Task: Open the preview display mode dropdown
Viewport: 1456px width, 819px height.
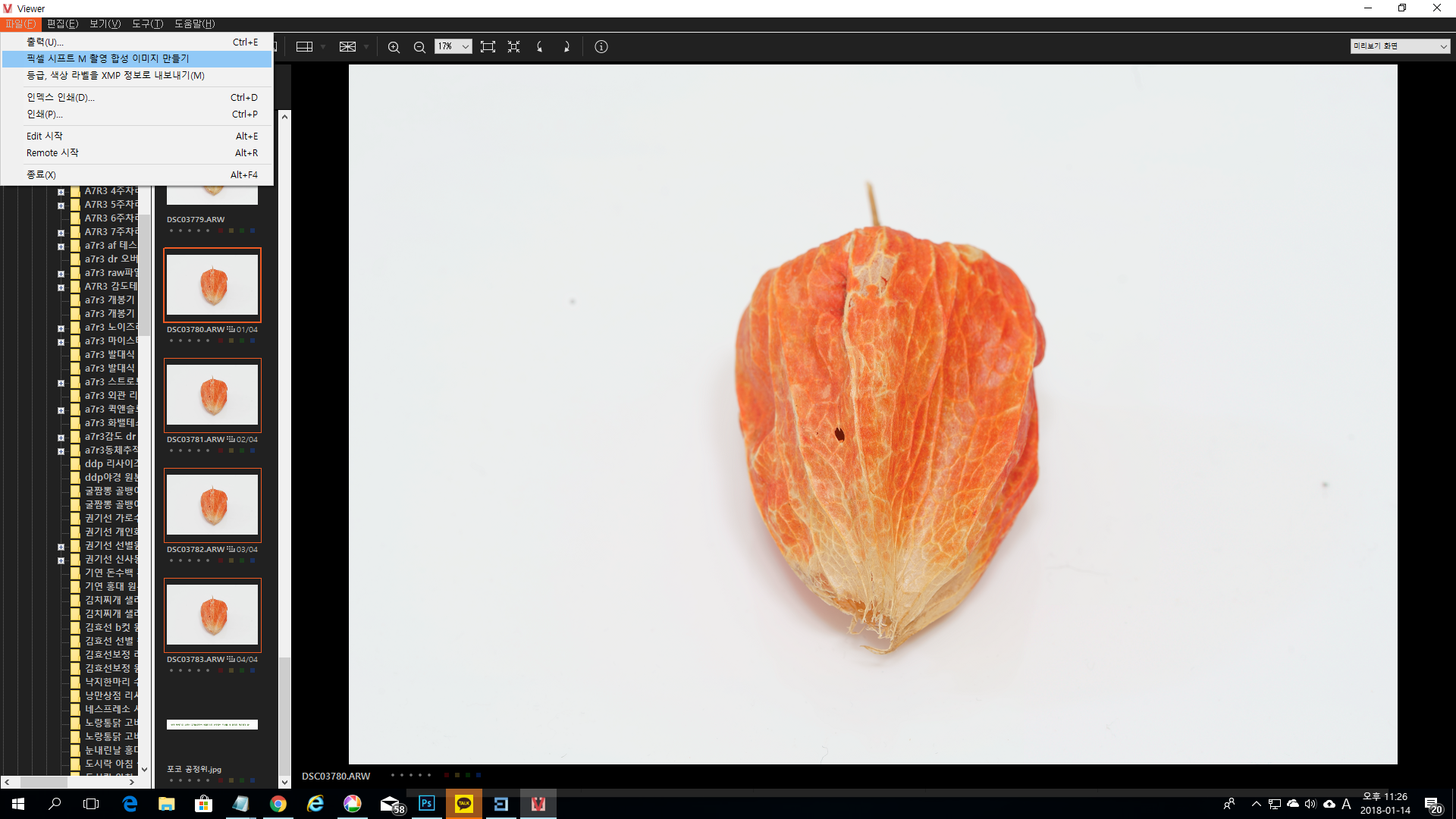Action: [x=1399, y=46]
